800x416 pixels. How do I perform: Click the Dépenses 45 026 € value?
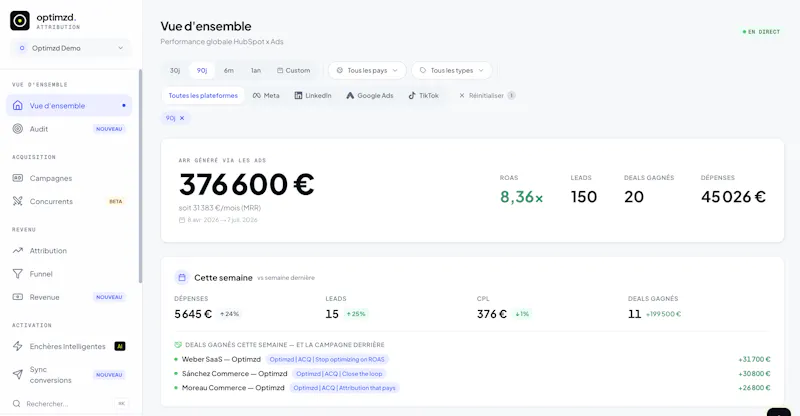pyautogui.click(x=733, y=197)
